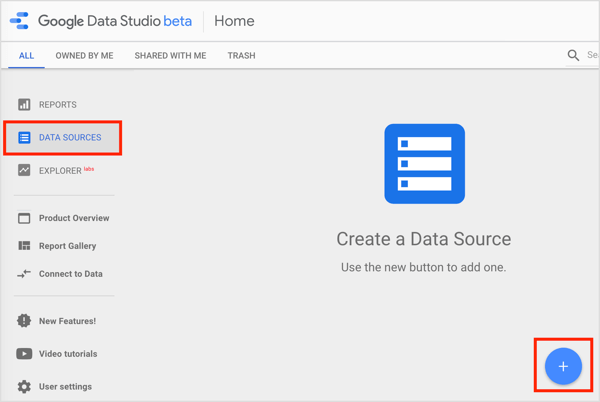This screenshot has height=402, width=600.
Task: Click the Explorer line chart icon
Action: pos(24,170)
